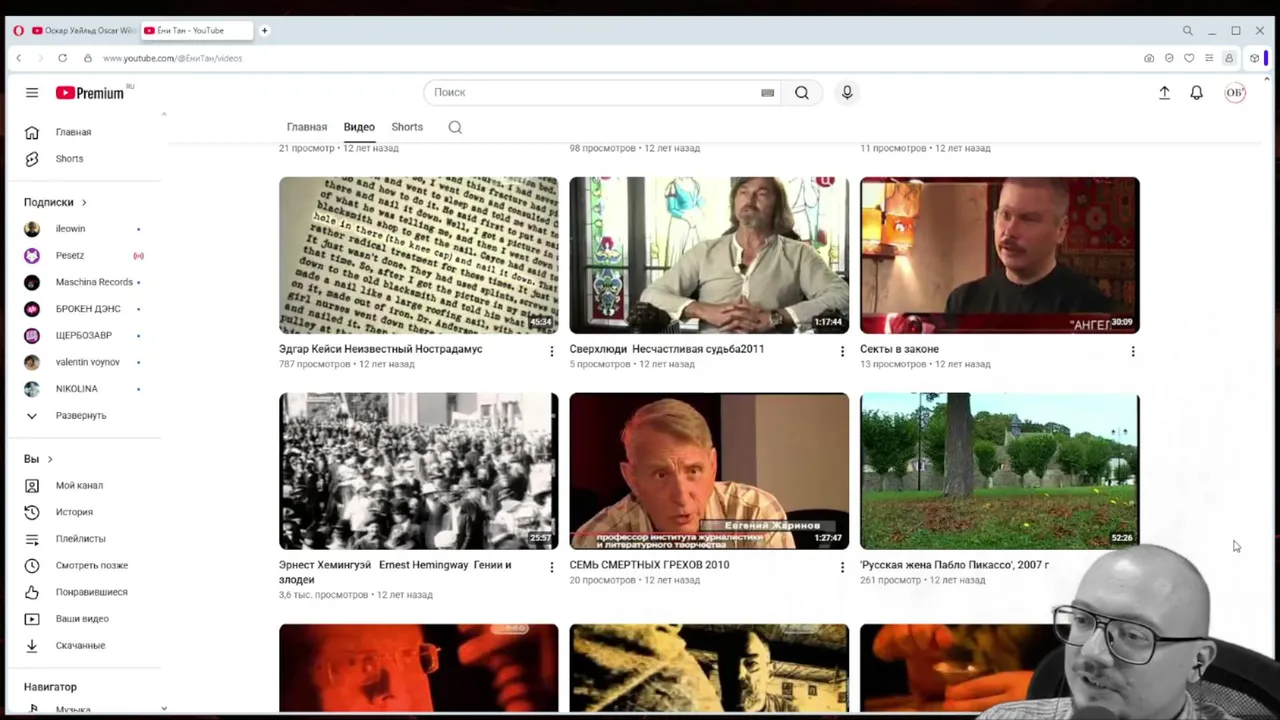Go to YouTube Premium home logo
Image resolution: width=1280 pixels, height=720 pixels.
(90, 93)
